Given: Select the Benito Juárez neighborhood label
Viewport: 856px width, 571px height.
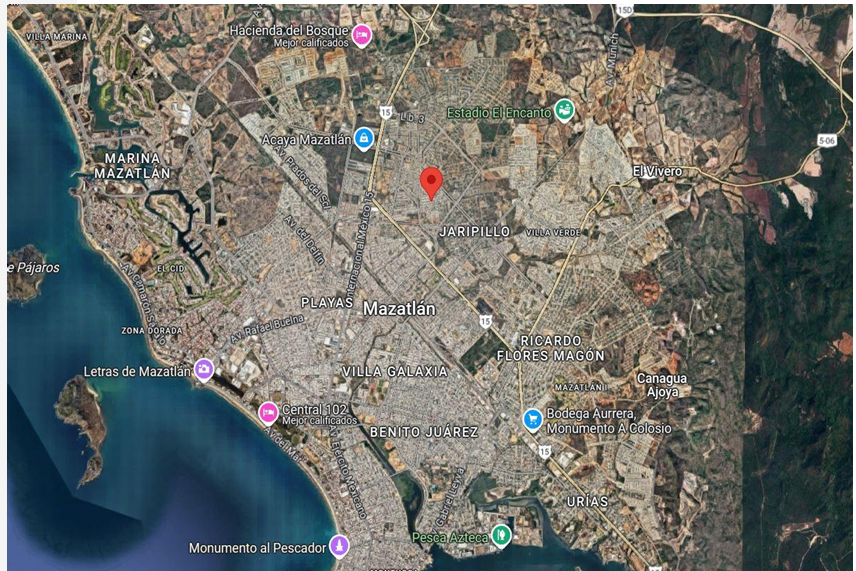Looking at the screenshot, I should pyautogui.click(x=424, y=432).
